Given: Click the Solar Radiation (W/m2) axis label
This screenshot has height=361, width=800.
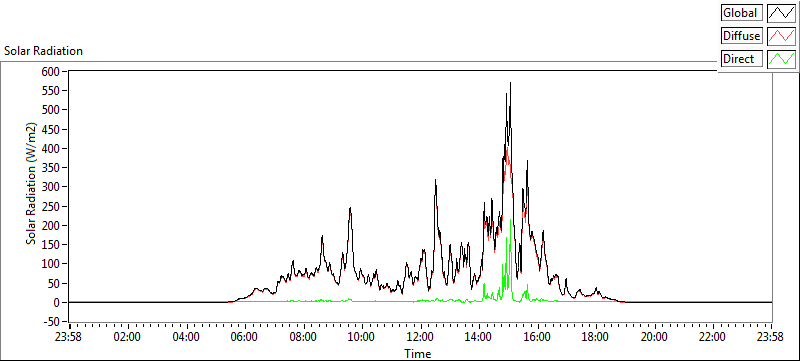Looking at the screenshot, I should 32,183.
